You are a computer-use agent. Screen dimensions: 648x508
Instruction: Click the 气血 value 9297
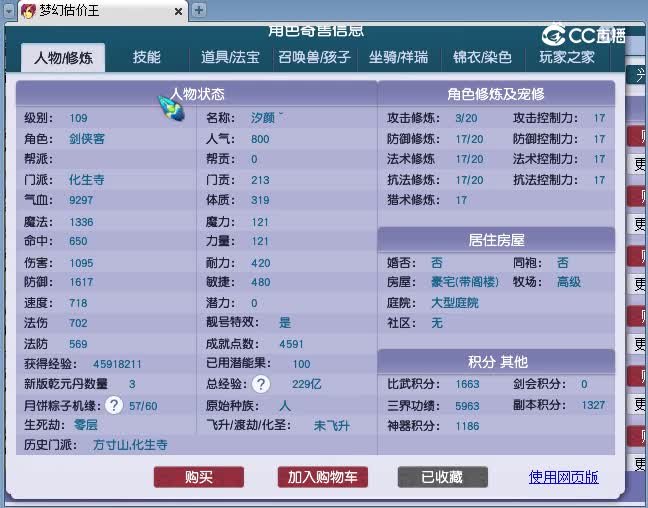[x=81, y=200]
